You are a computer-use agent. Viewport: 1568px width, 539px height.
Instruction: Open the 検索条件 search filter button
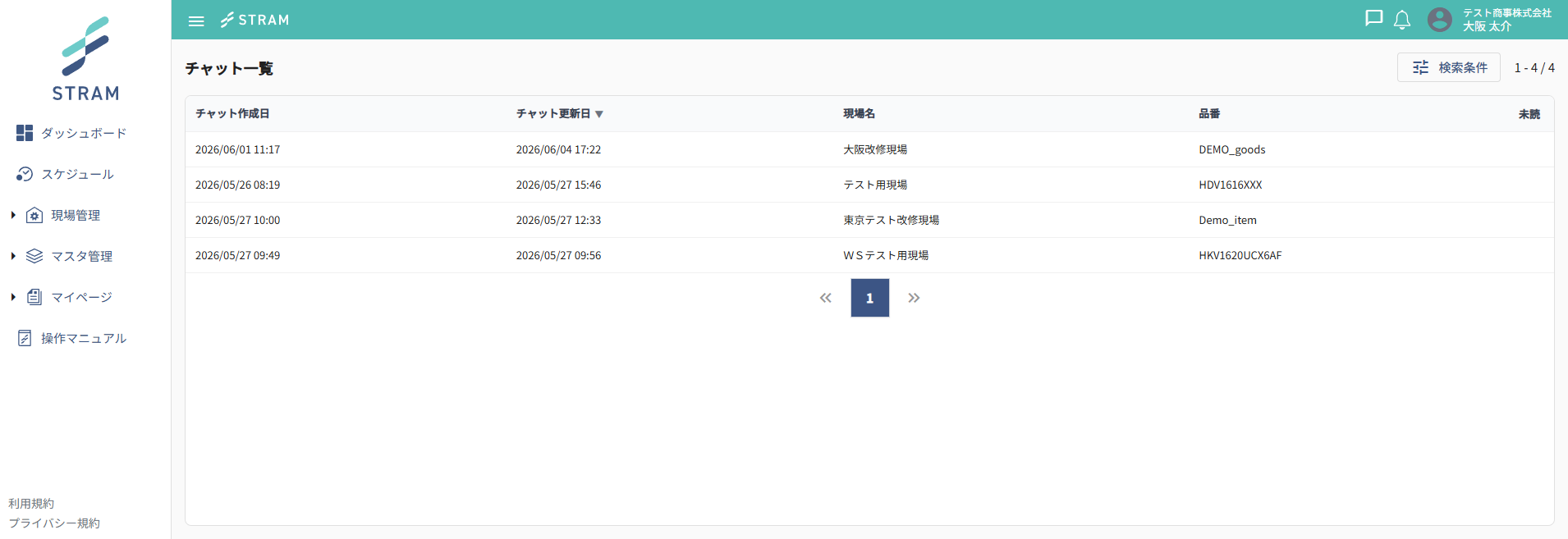(x=1449, y=67)
